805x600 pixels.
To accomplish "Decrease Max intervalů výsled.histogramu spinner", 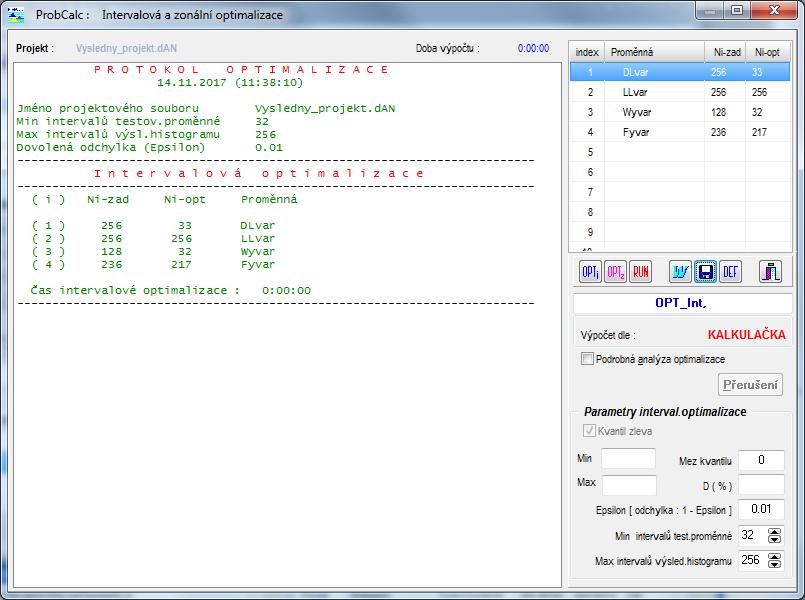I will coord(774,564).
